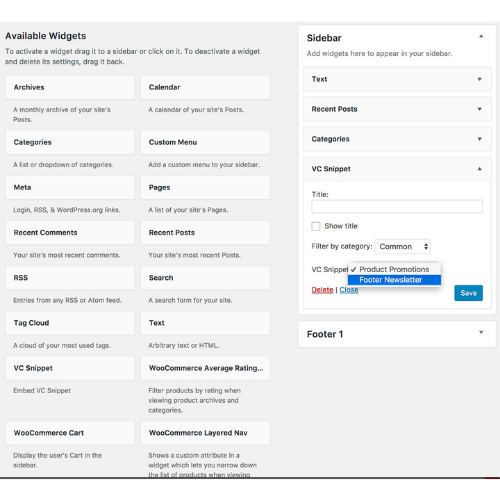The image size is (500, 500).
Task: Select the Search available widget
Action: tap(205, 278)
